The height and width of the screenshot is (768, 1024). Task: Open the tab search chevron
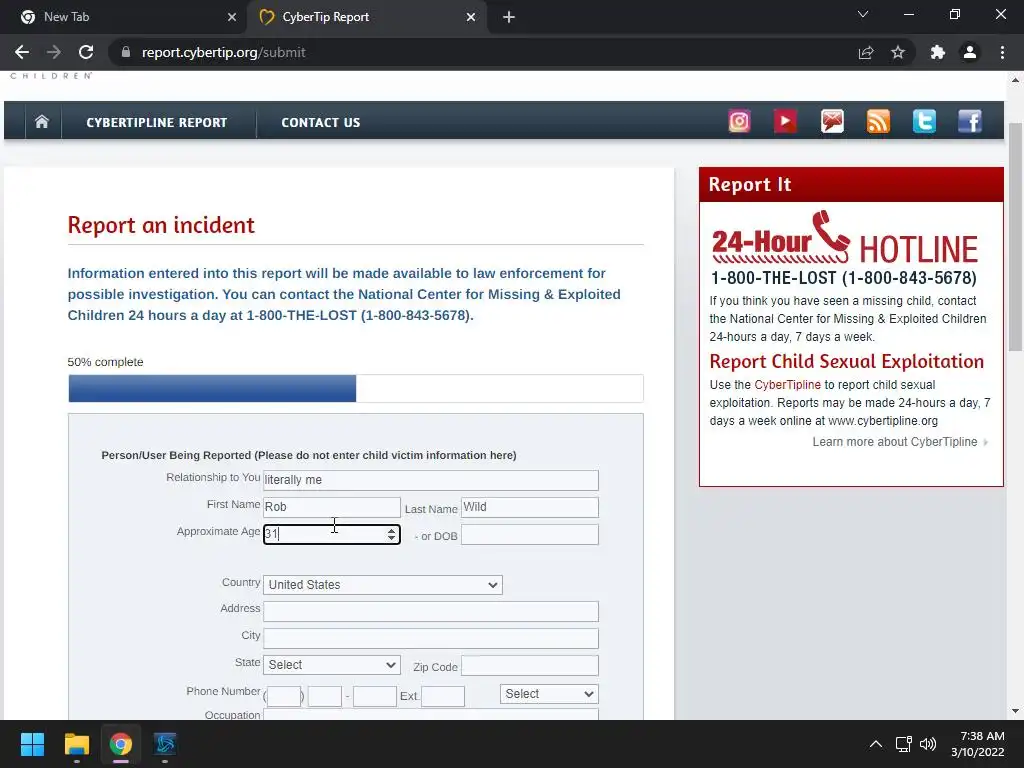(863, 14)
